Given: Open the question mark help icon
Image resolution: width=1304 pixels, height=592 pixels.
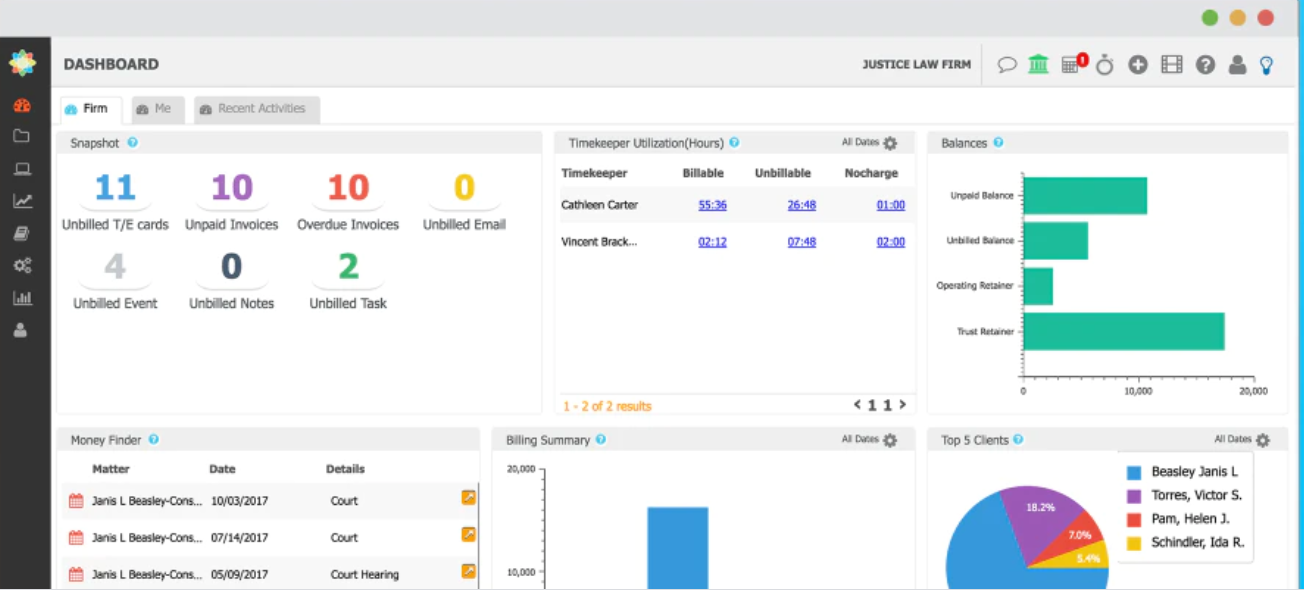Looking at the screenshot, I should tap(1205, 65).
